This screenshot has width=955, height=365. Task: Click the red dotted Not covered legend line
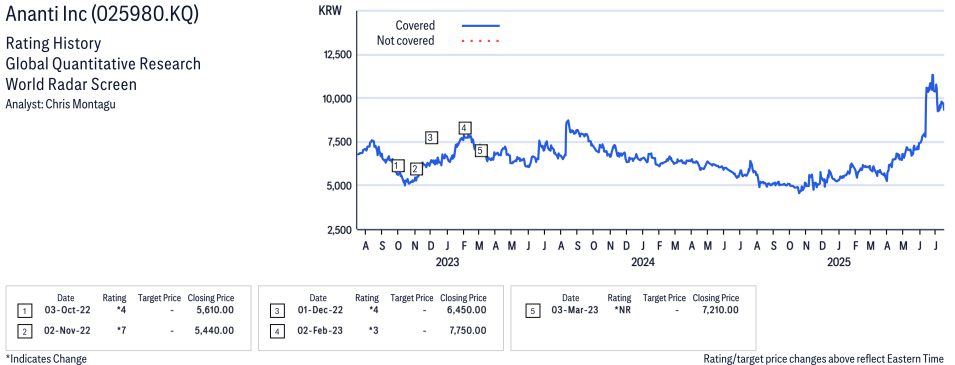click(x=481, y=41)
